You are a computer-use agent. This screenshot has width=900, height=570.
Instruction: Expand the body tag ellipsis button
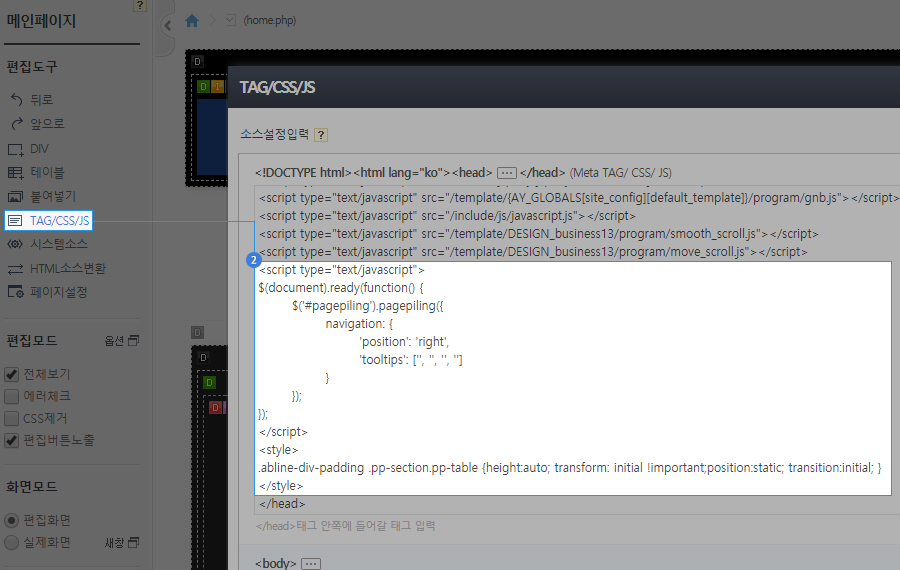(311, 564)
